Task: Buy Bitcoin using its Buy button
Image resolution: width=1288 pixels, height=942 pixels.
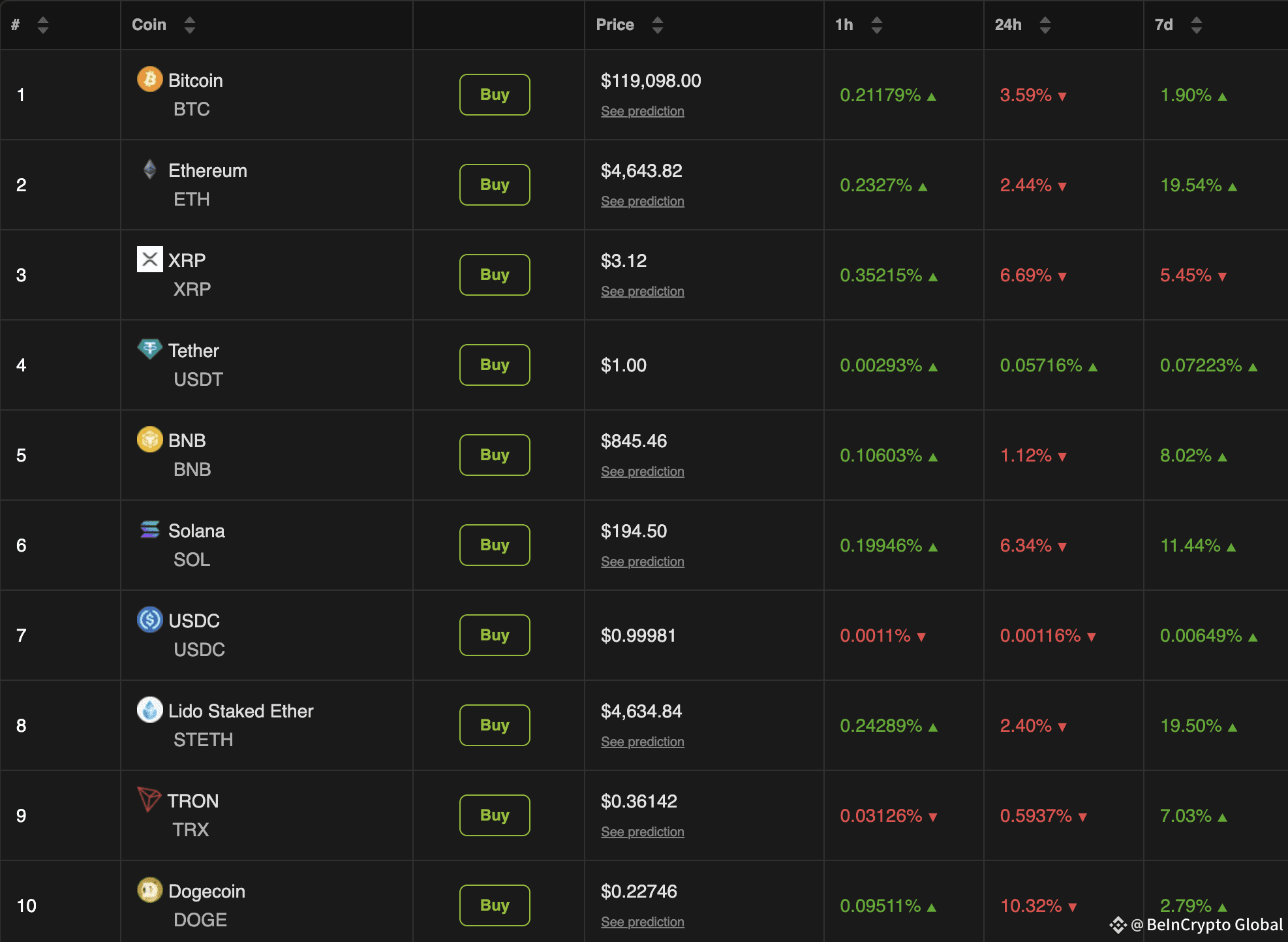Action: point(495,95)
